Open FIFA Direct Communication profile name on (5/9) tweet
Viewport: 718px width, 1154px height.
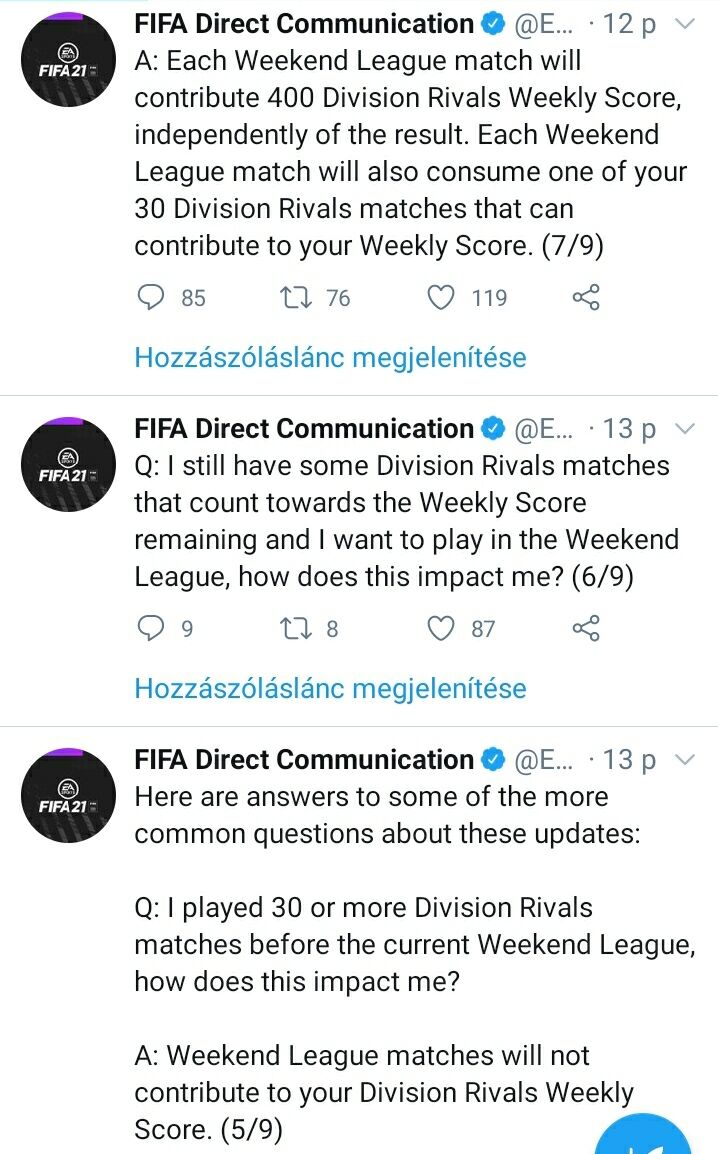point(304,760)
